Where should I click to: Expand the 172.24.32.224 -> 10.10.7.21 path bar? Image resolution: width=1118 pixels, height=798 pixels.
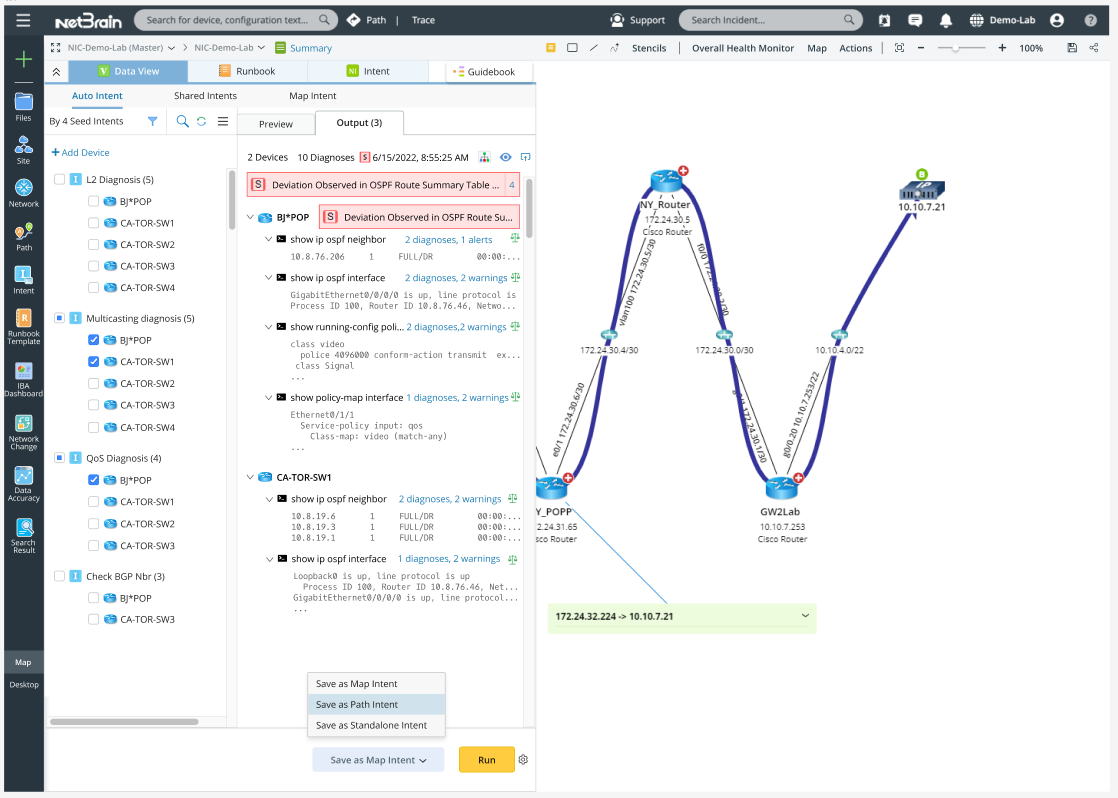805,618
